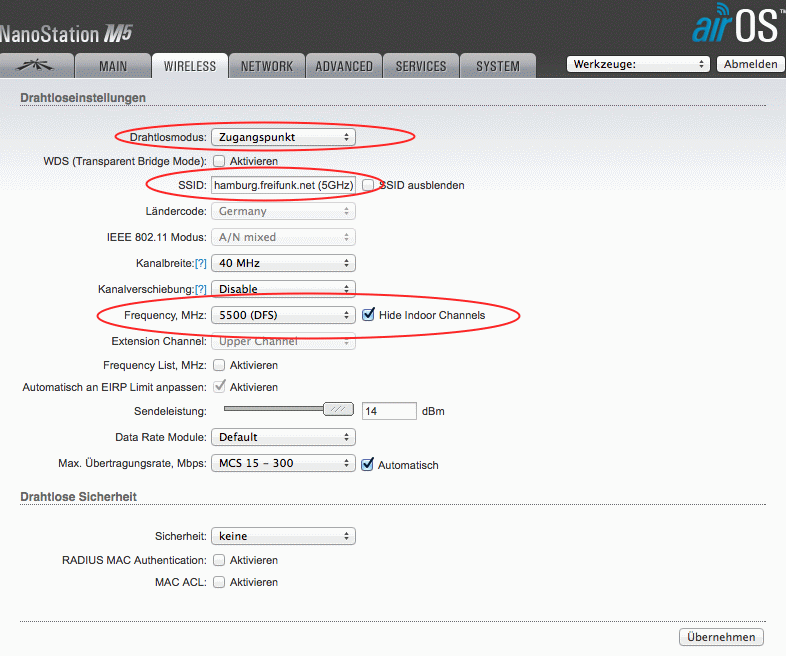This screenshot has height=656, width=786.
Task: Open the Data Rate Module dropdown
Action: [283, 437]
